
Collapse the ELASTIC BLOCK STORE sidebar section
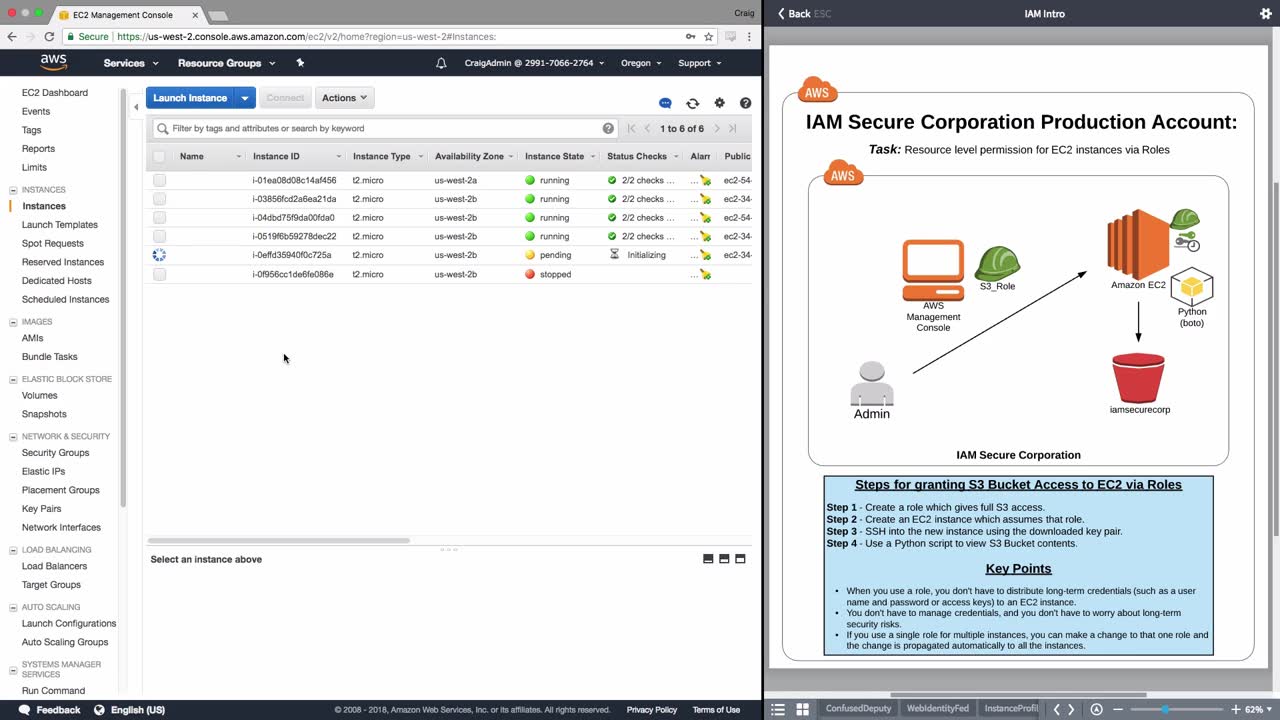[13, 379]
